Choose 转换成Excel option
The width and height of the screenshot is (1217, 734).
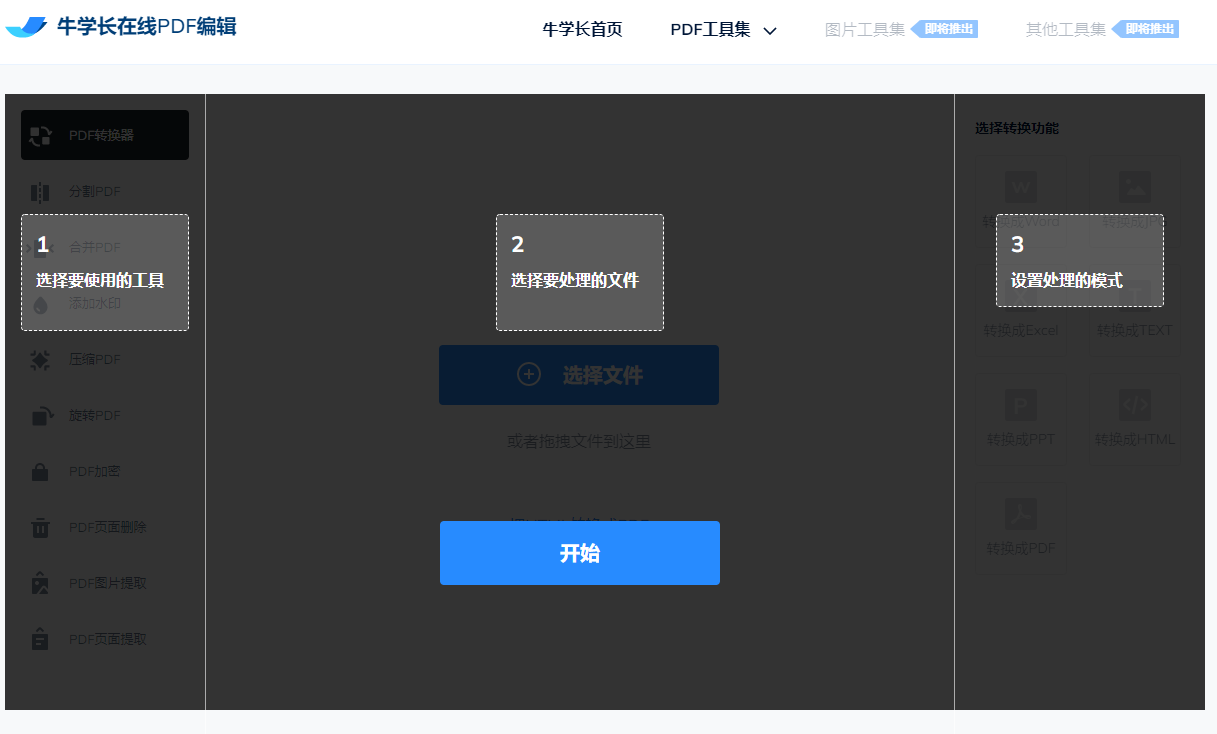[1021, 330]
